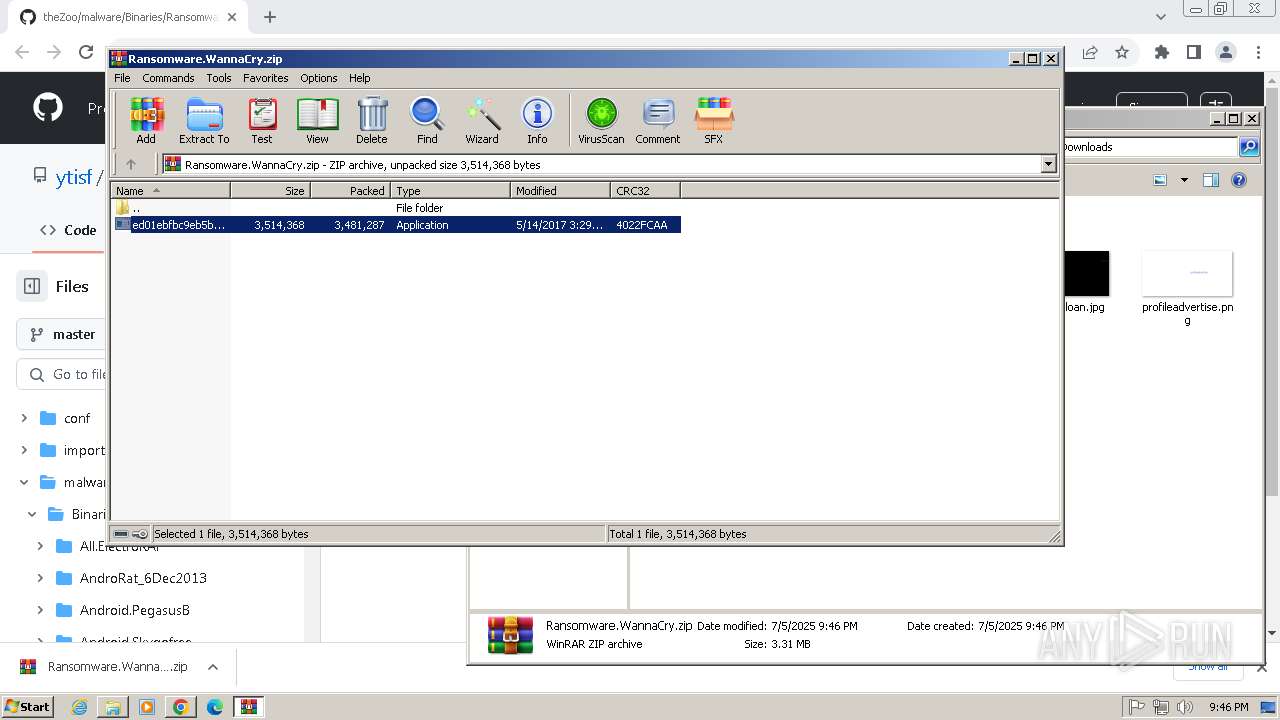Viewport: 1280px width, 720px height.
Task: Open the WinRAR address path dropdown
Action: click(1048, 165)
